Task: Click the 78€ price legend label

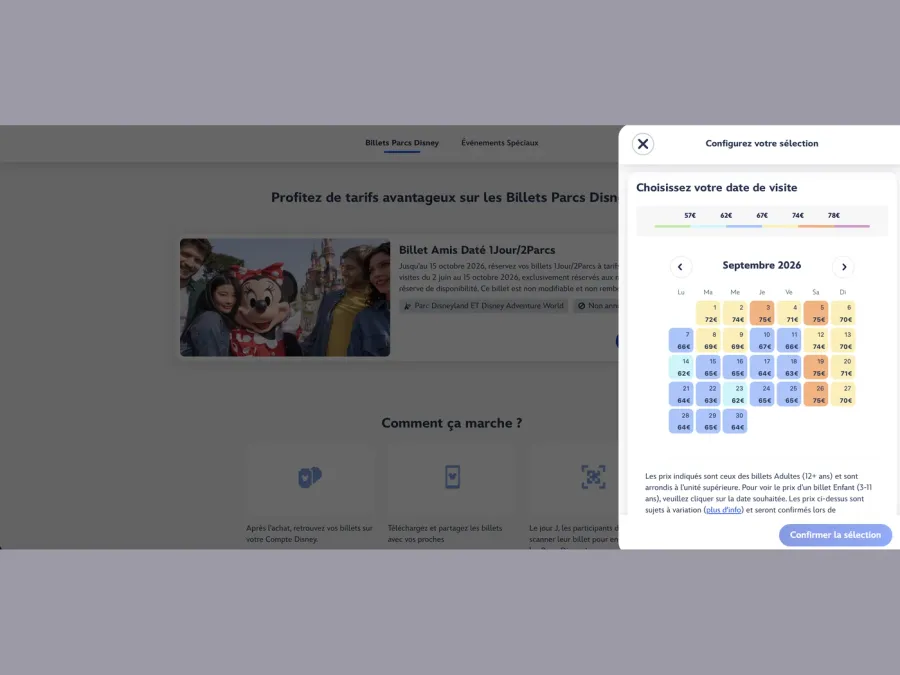Action: click(x=833, y=215)
